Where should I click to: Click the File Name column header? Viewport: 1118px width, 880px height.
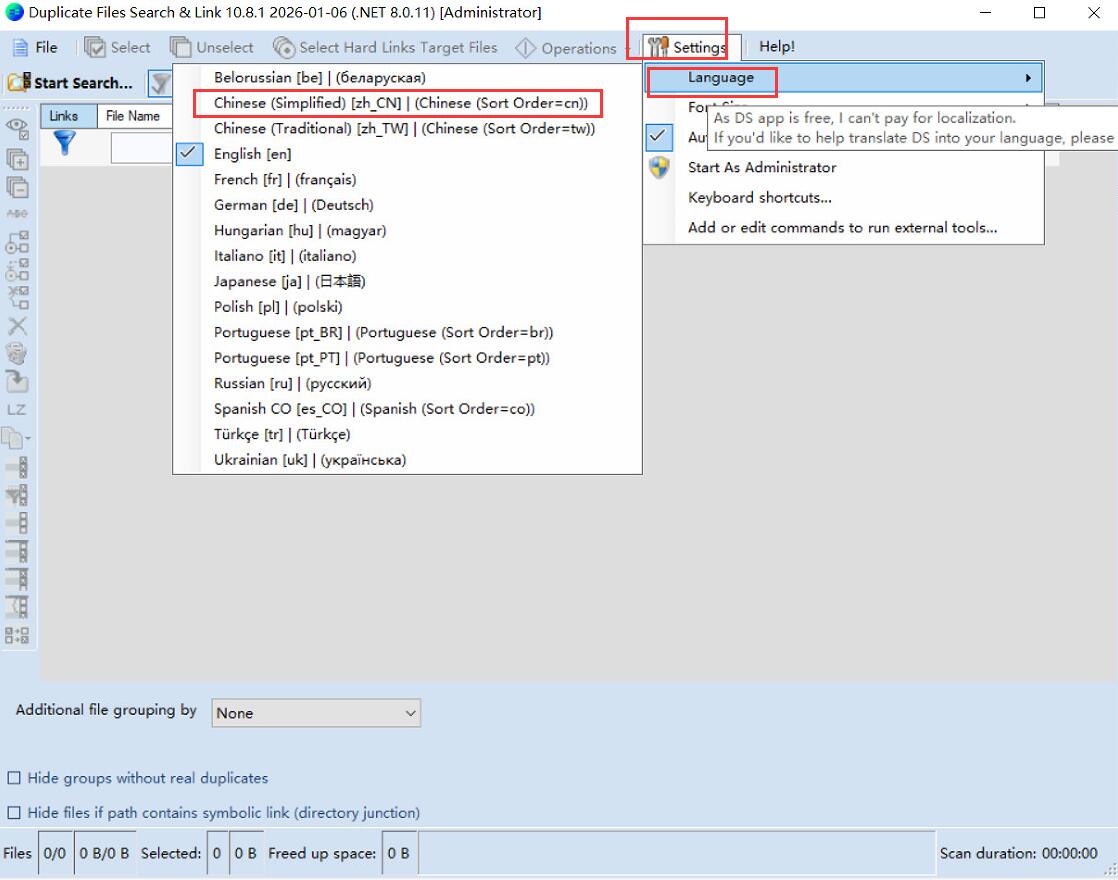tap(134, 116)
